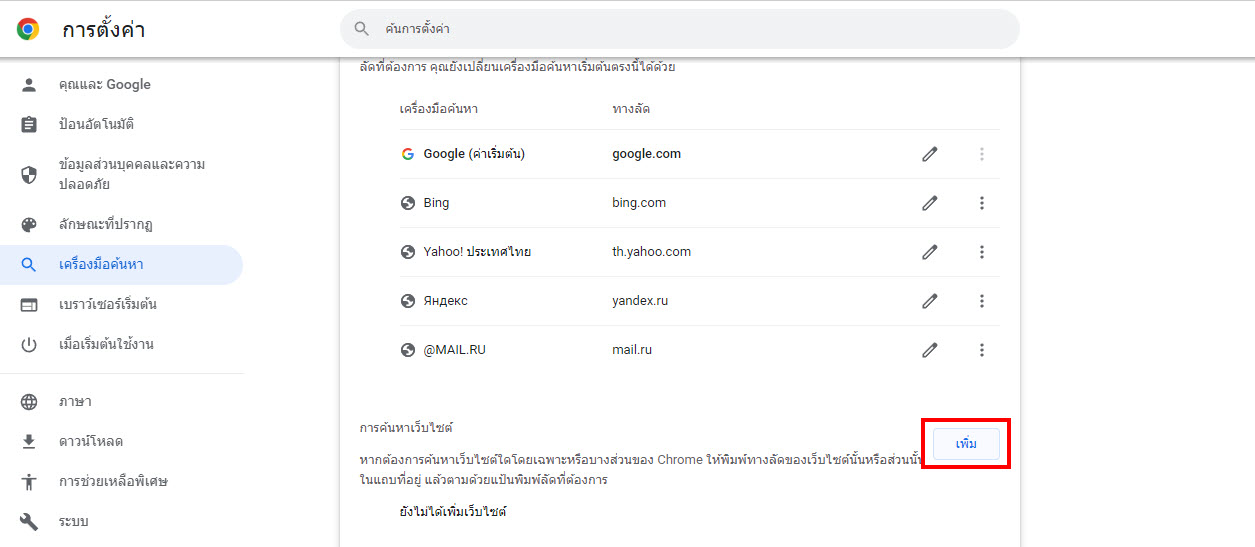Click the globe icon next to Yahoo! ประเทศไทย
This screenshot has height=547, width=1255.
[408, 252]
